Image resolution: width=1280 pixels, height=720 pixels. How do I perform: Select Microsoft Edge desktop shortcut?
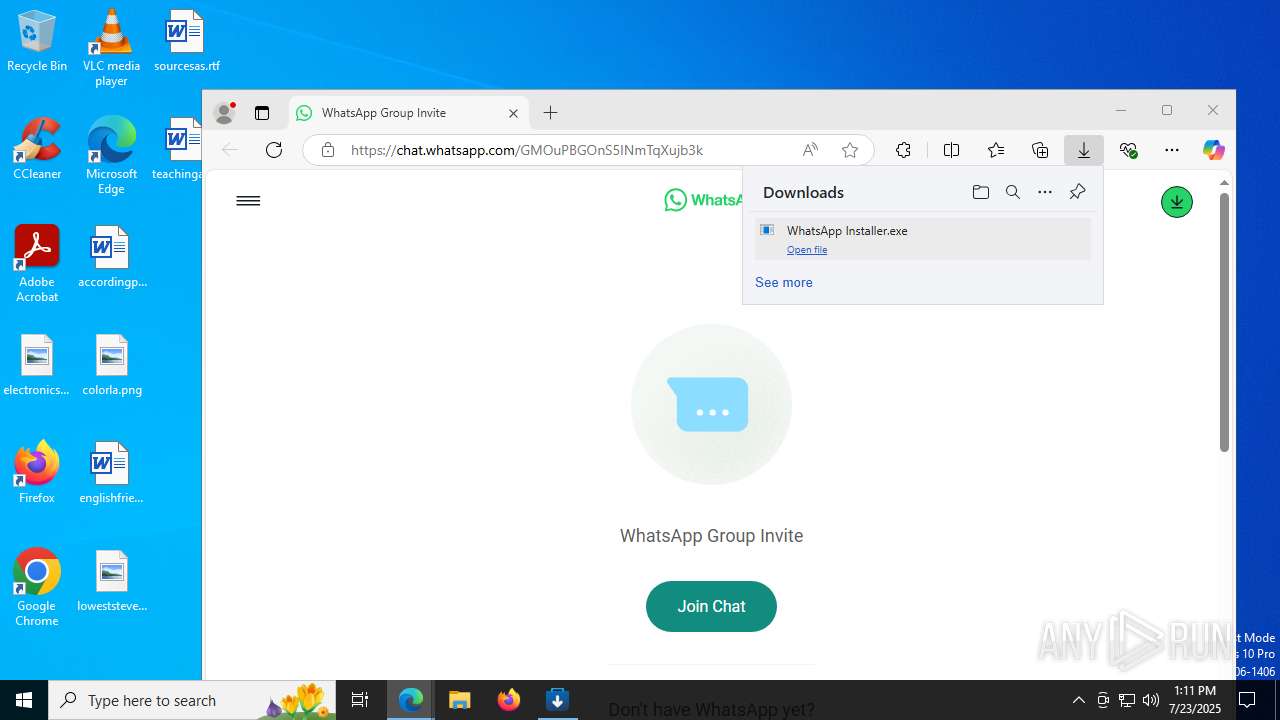tap(111, 156)
